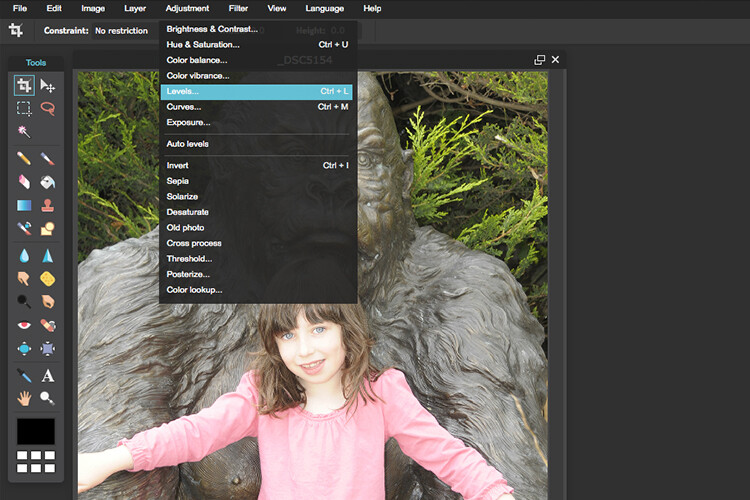The height and width of the screenshot is (500, 750).
Task: Open the Layer menu
Action: pos(135,8)
